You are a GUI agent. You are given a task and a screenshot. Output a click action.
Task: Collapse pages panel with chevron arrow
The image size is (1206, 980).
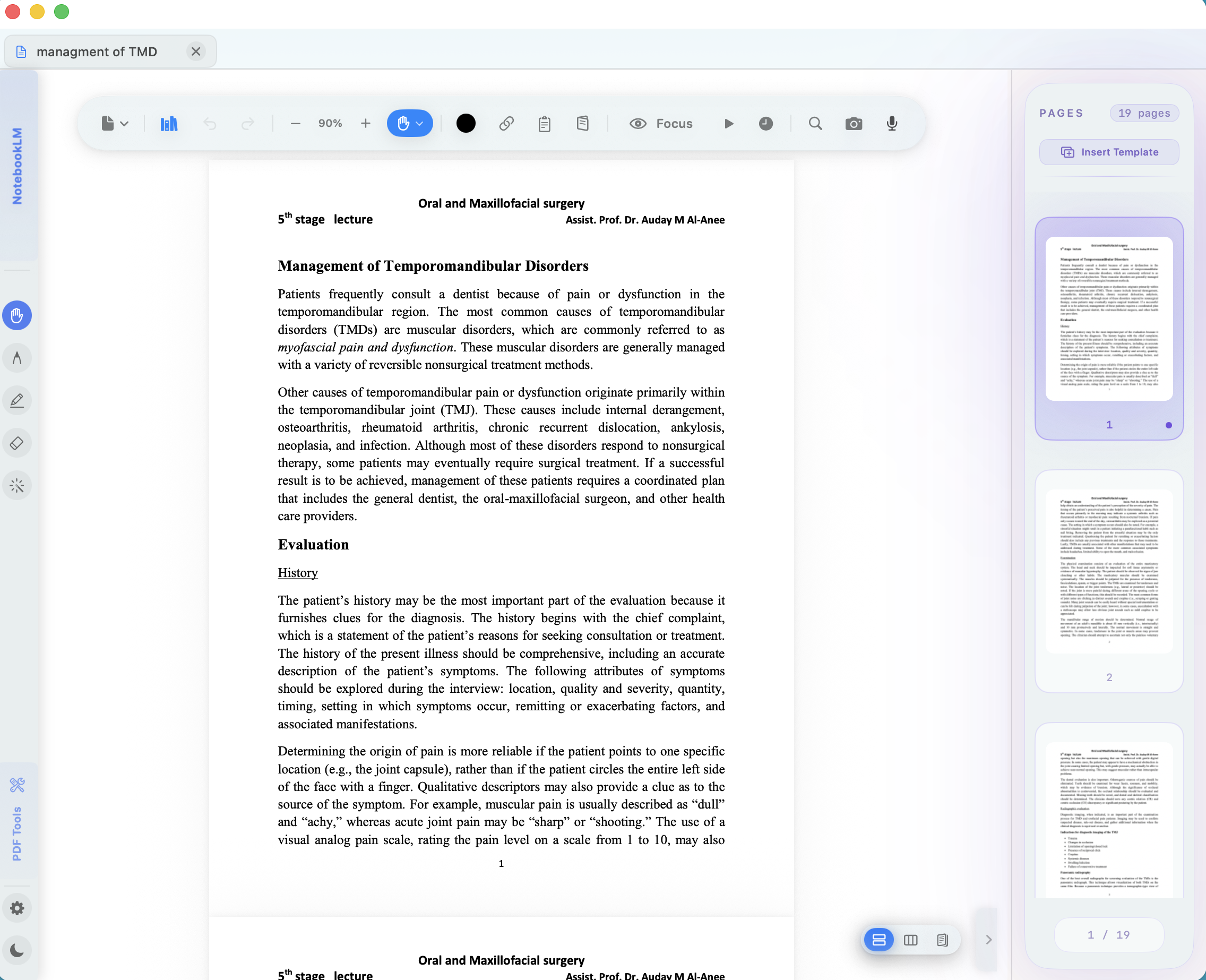pos(988,940)
